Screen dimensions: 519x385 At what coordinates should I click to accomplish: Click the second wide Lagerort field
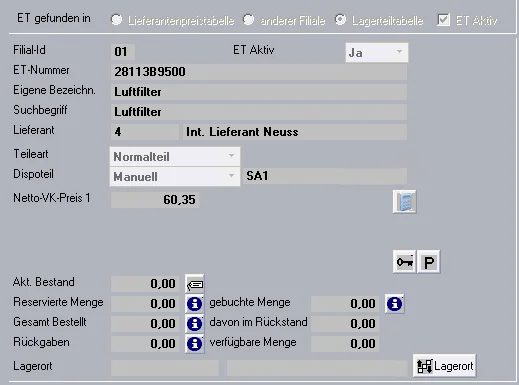(x=317, y=368)
